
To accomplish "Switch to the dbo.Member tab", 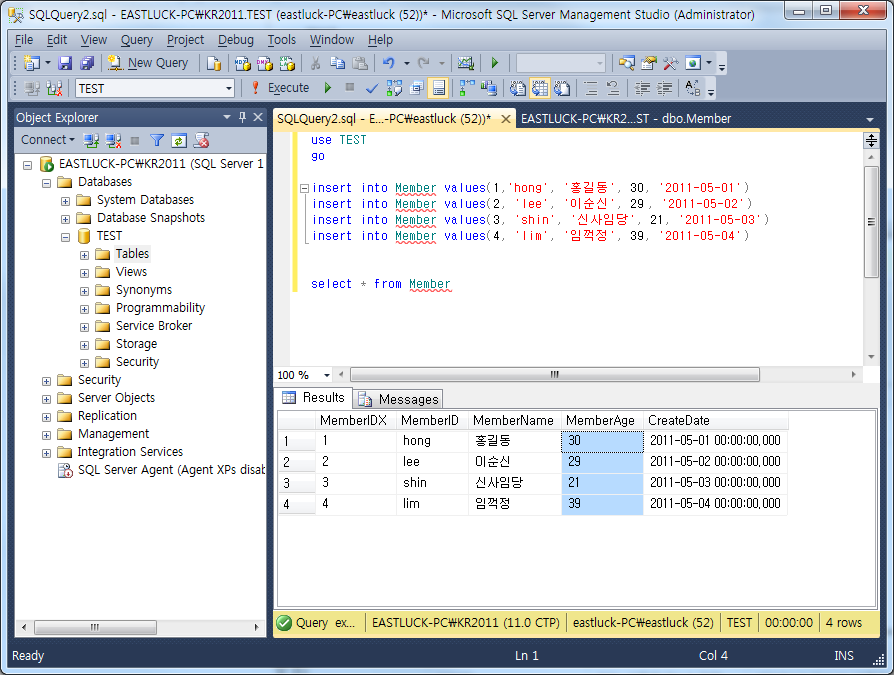I will 625,119.
